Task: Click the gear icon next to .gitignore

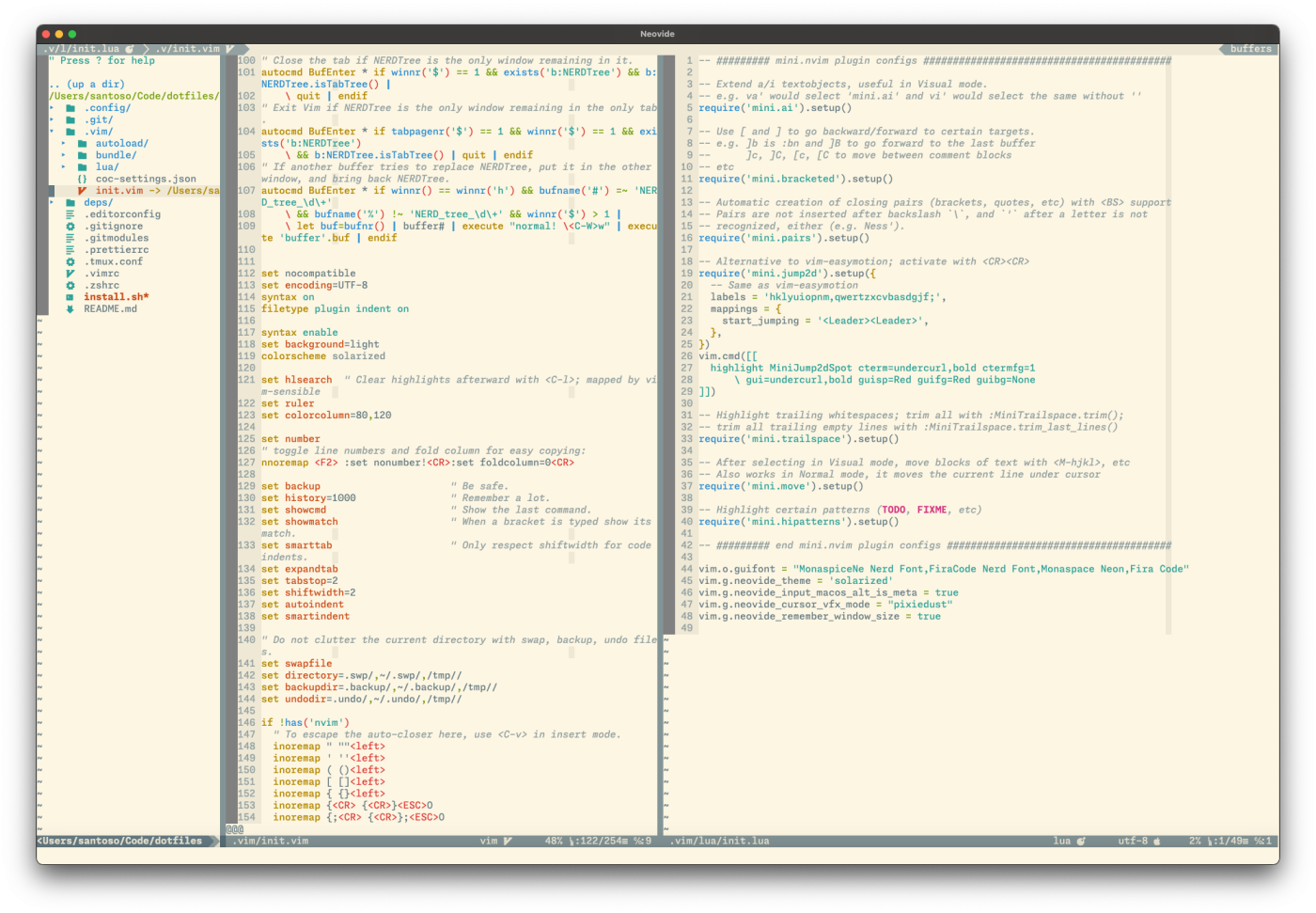Action: point(70,227)
